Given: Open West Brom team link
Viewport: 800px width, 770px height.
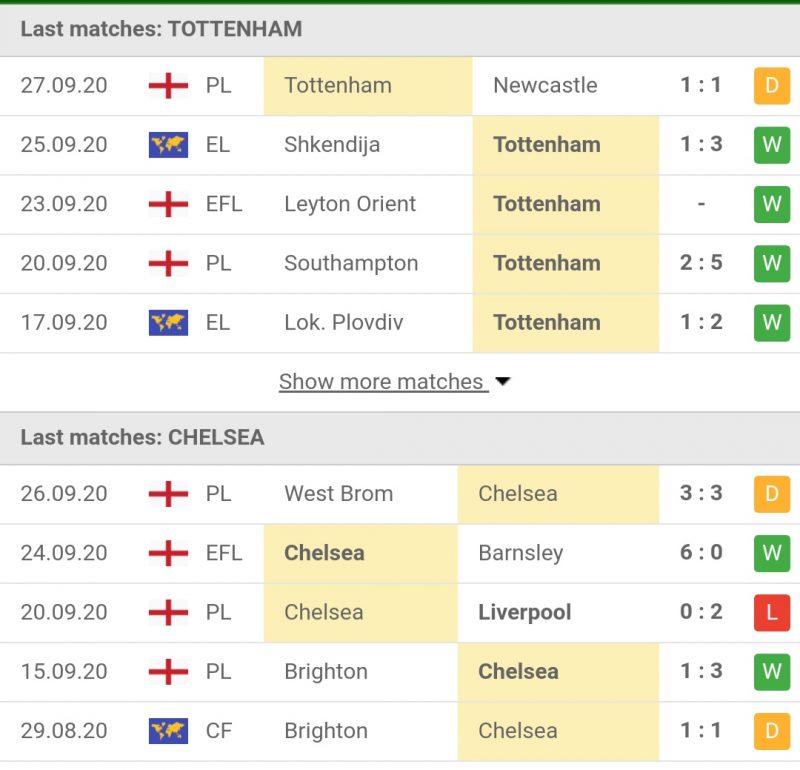Looking at the screenshot, I should [x=338, y=494].
